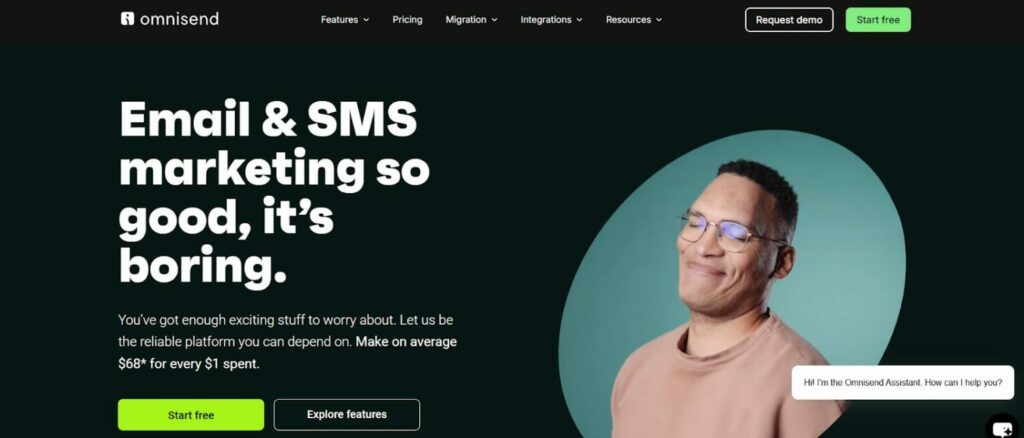Image resolution: width=1024 pixels, height=438 pixels.
Task: Open the Pricing page
Action: (x=408, y=20)
